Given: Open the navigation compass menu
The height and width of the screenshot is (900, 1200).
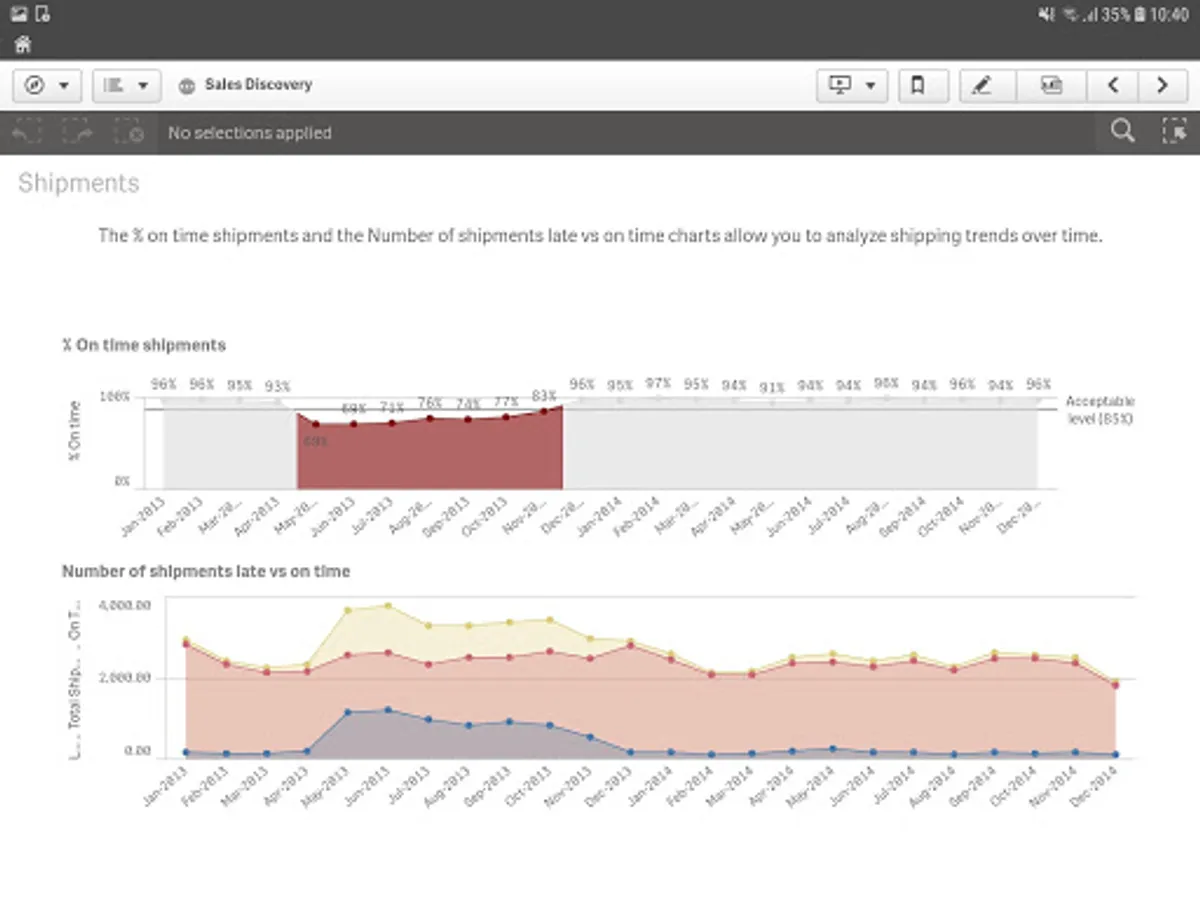Looking at the screenshot, I should click(x=46, y=86).
